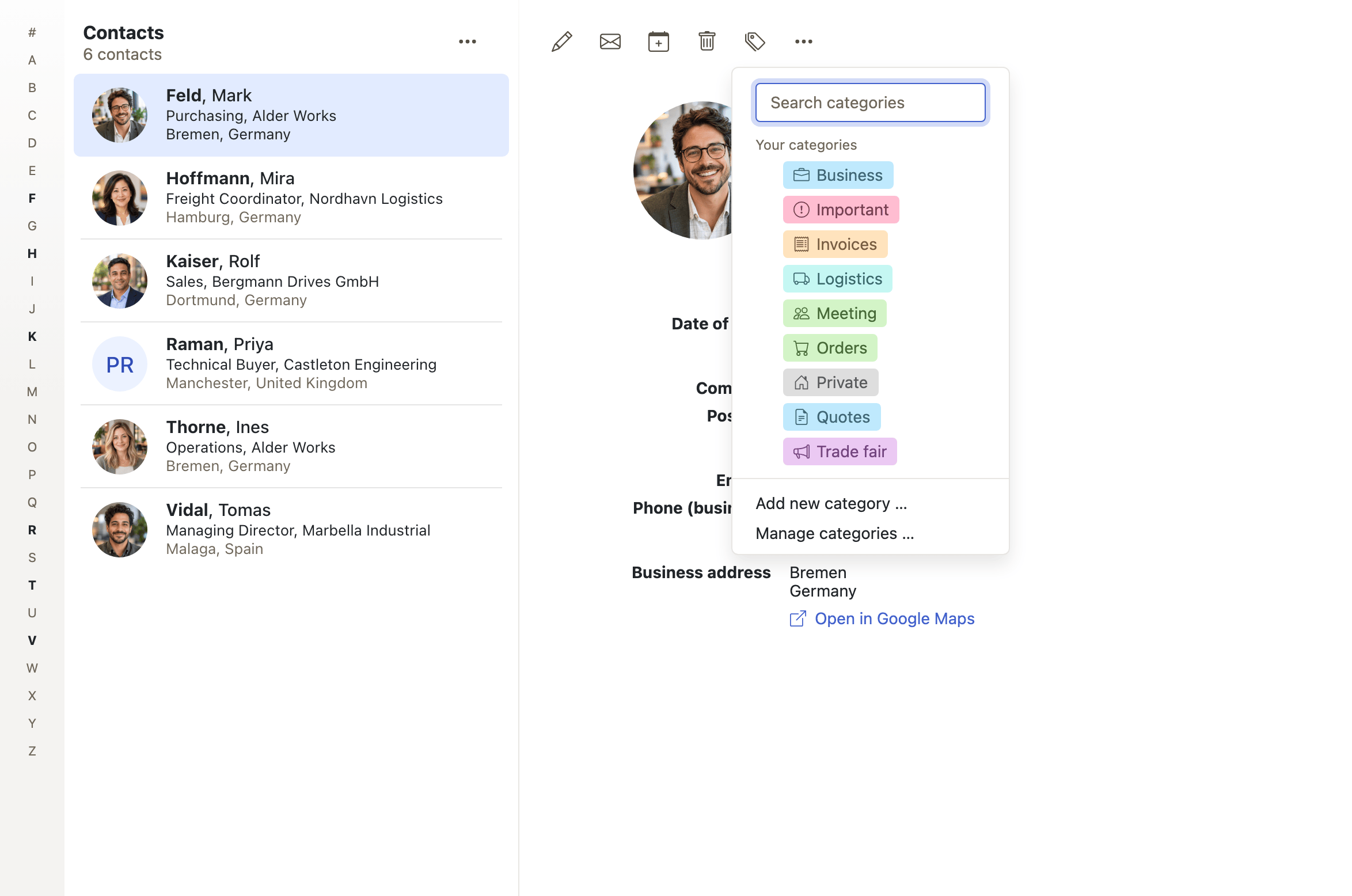Click Tomas Vidal's list avatar
Viewport: 1352px width, 896px height.
tap(120, 530)
